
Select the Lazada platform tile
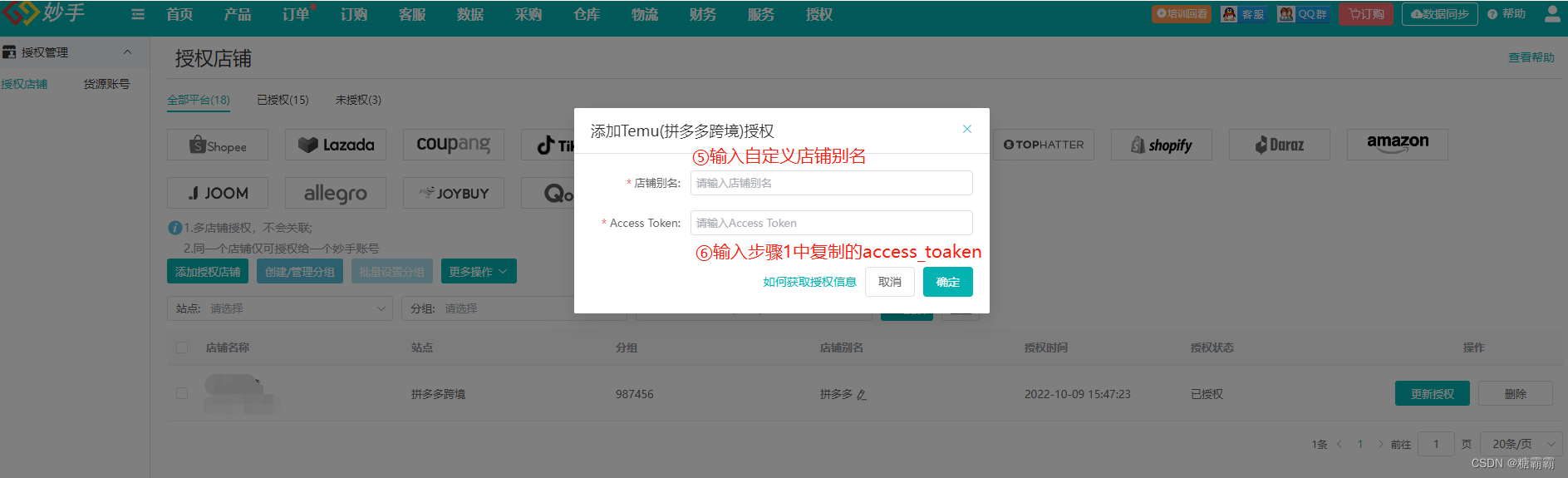tap(336, 145)
